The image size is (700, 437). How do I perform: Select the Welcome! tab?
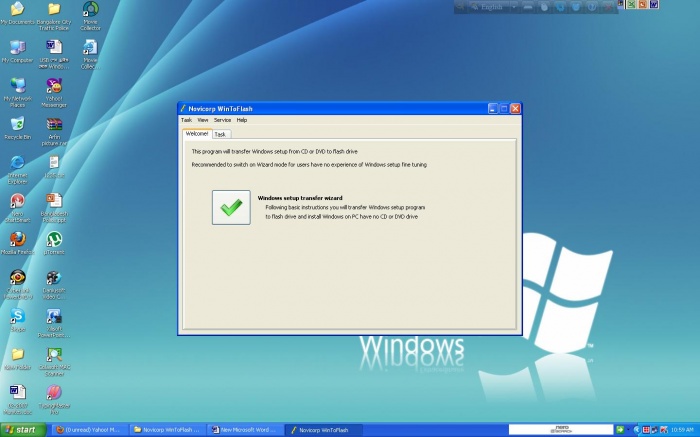197,133
